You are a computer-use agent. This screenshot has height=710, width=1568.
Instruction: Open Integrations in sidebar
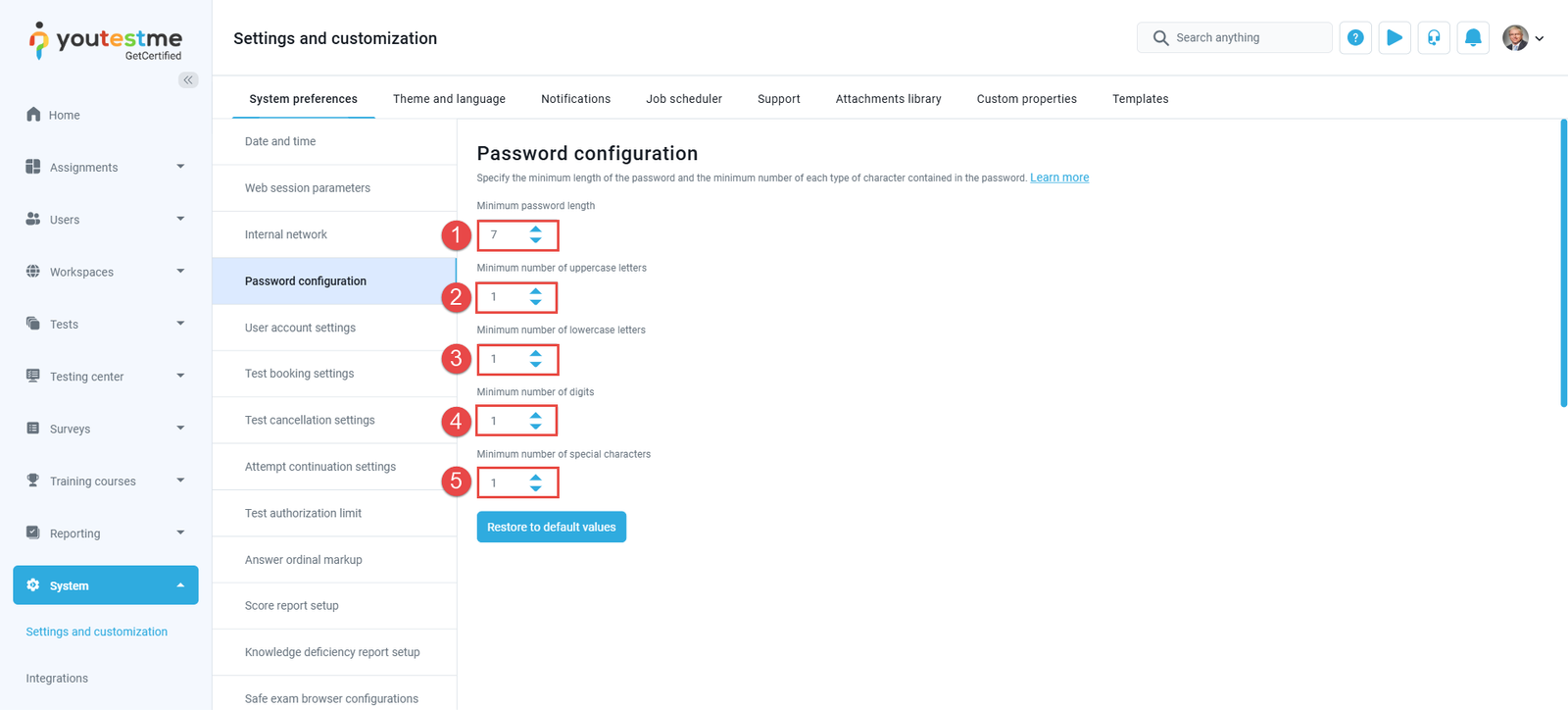[57, 679]
